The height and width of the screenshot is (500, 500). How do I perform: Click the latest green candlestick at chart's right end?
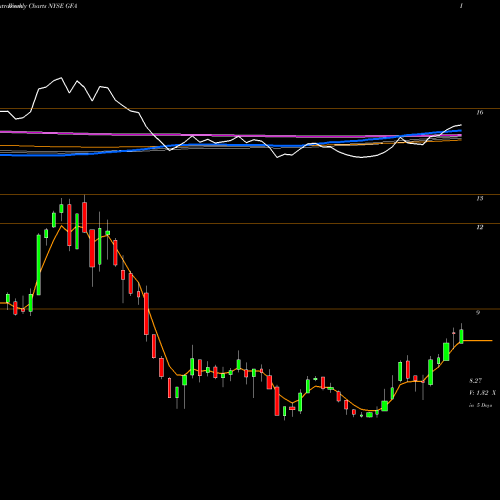tap(461, 336)
